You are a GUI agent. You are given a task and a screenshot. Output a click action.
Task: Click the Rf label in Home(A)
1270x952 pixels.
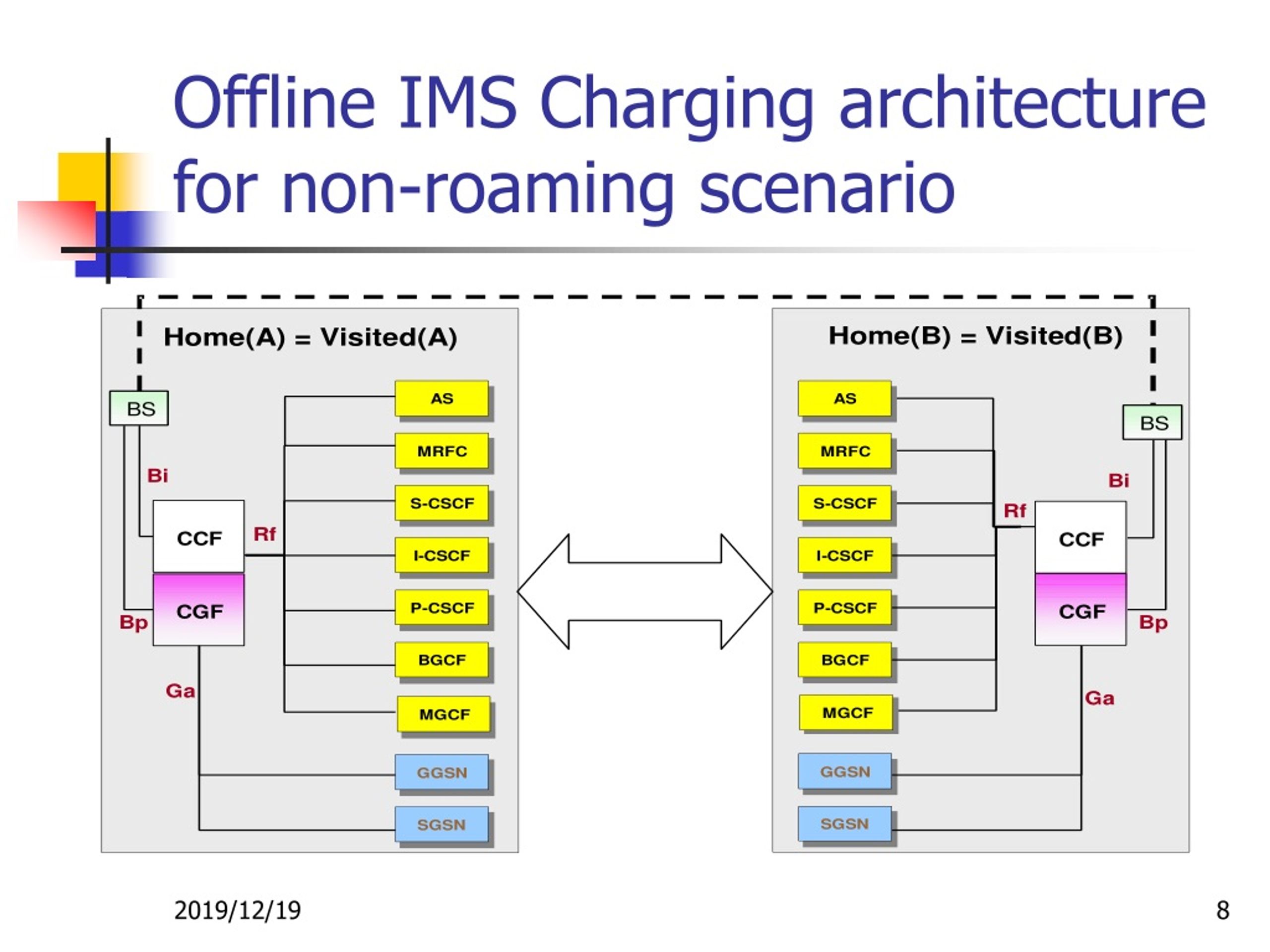click(265, 534)
